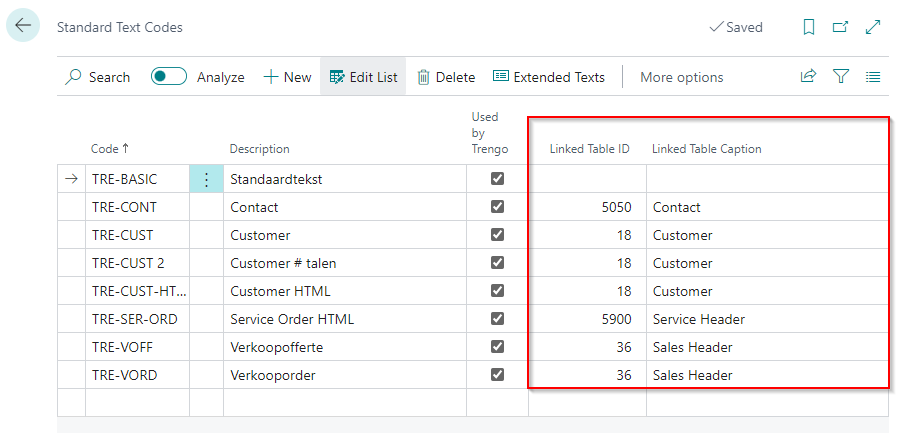
Task: Select the TRE-CUST code cell
Action: coord(137,235)
